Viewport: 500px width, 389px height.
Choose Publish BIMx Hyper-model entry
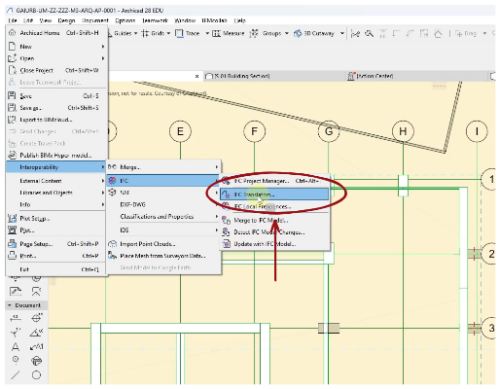click(x=56, y=155)
